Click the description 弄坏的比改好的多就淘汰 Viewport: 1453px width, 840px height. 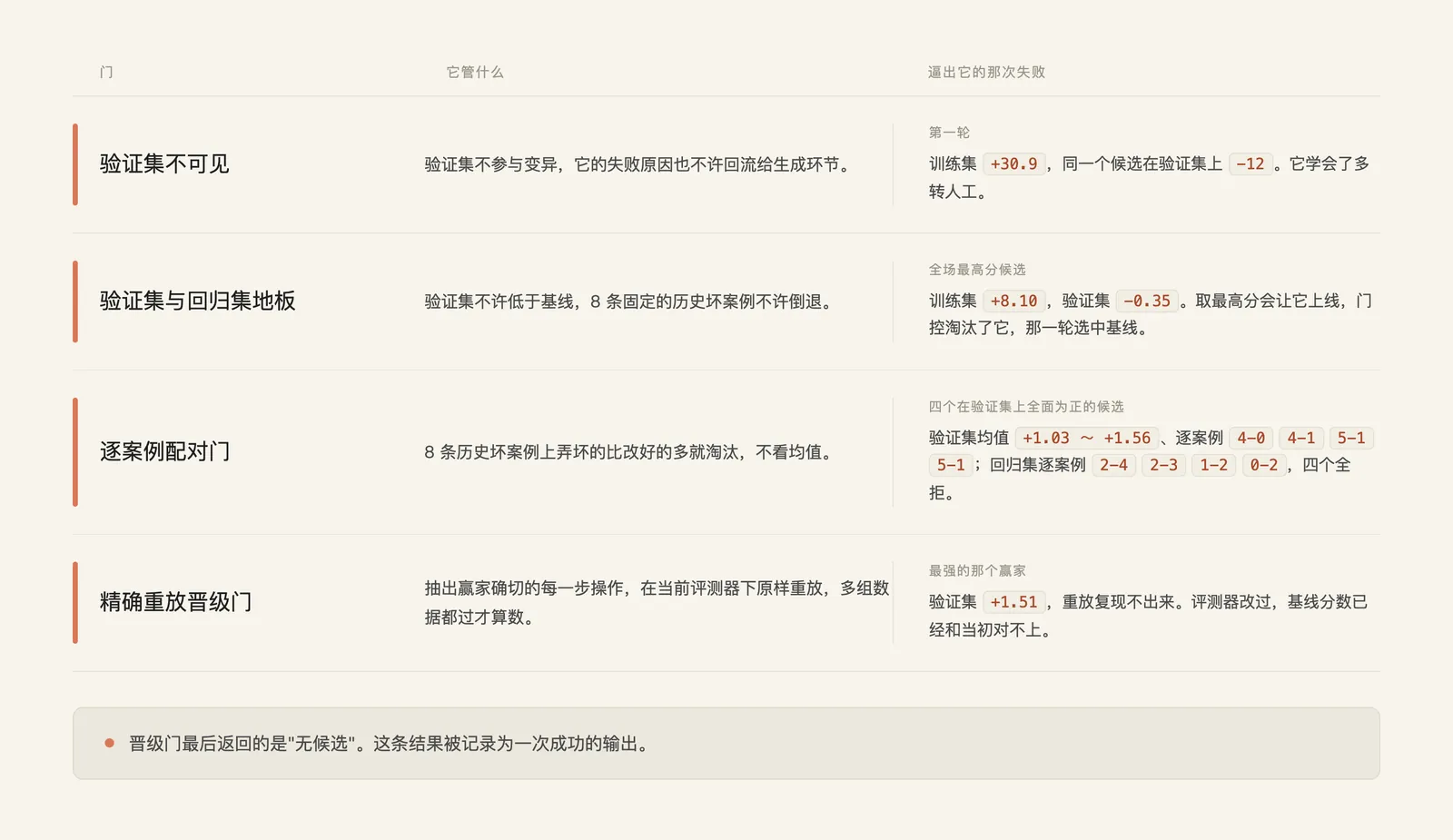point(631,452)
